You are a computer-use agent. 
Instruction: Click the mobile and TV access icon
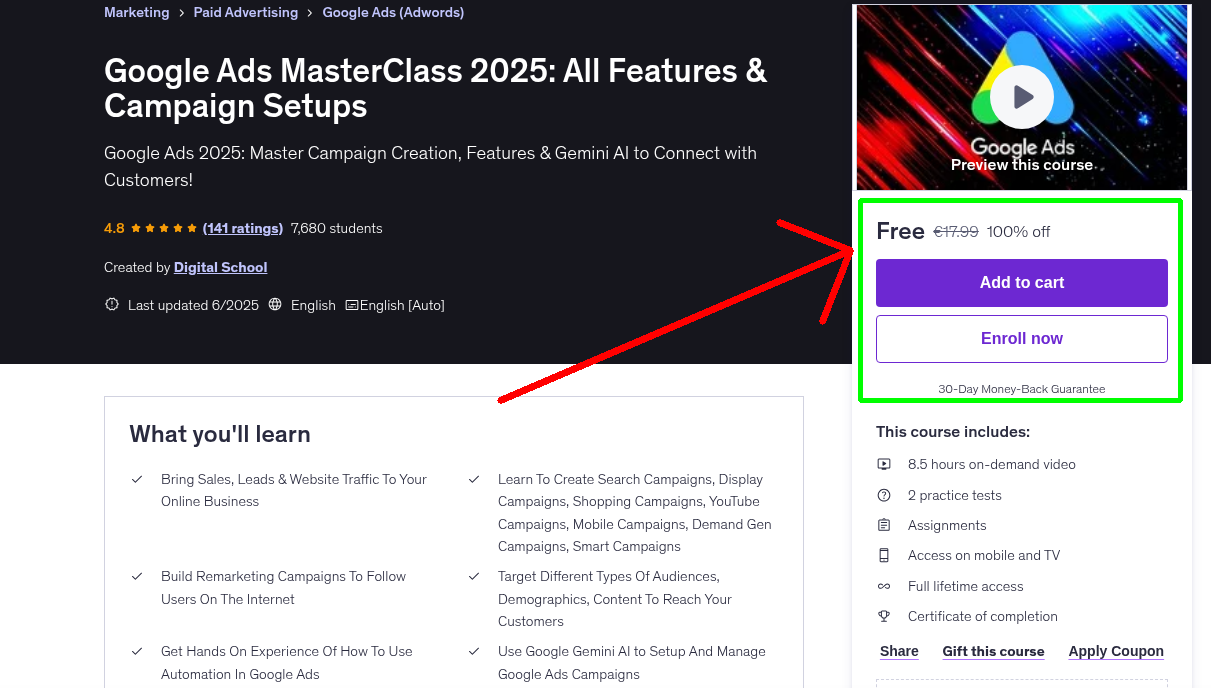click(884, 555)
